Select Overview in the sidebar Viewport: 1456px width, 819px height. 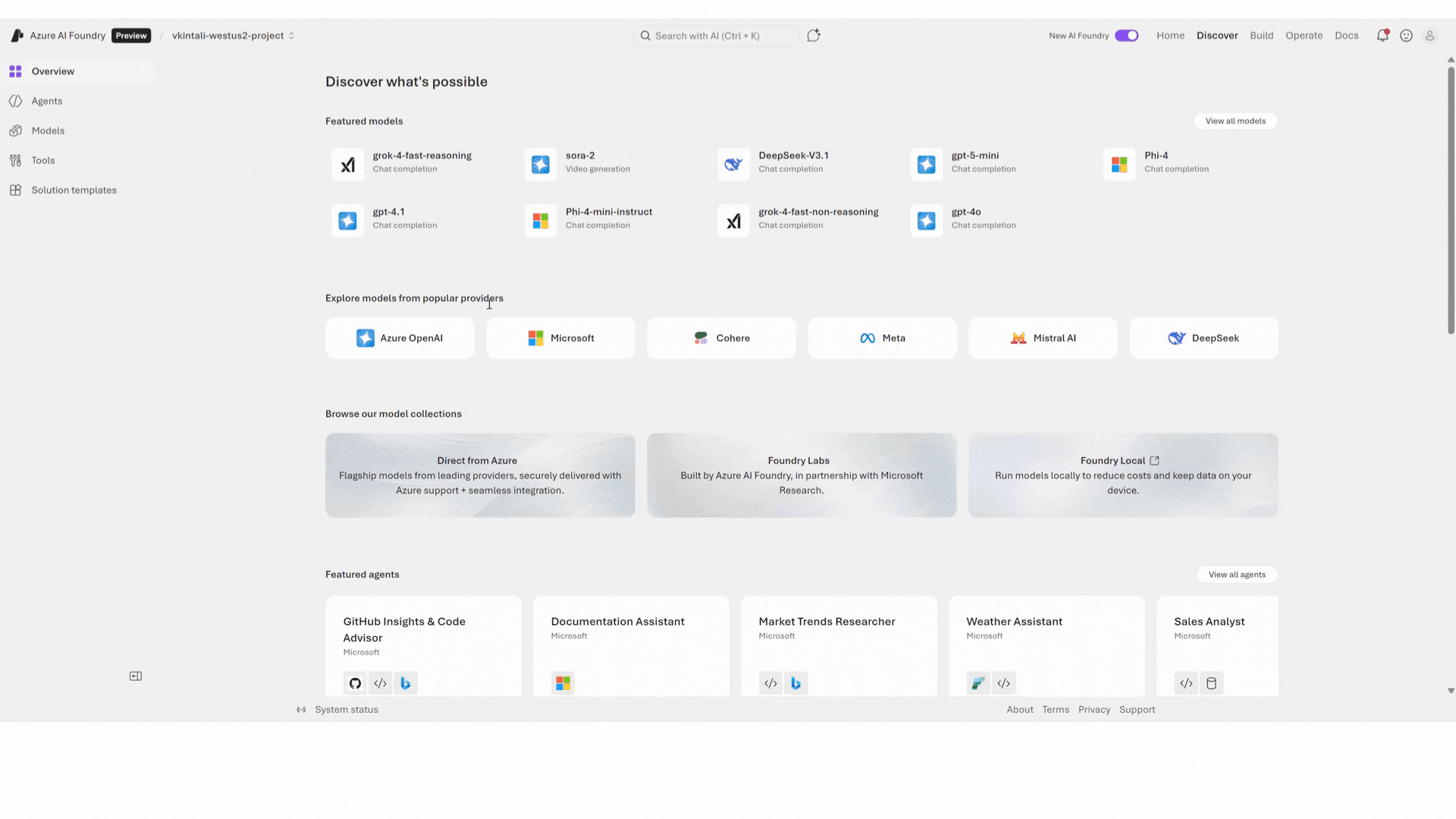tap(52, 71)
